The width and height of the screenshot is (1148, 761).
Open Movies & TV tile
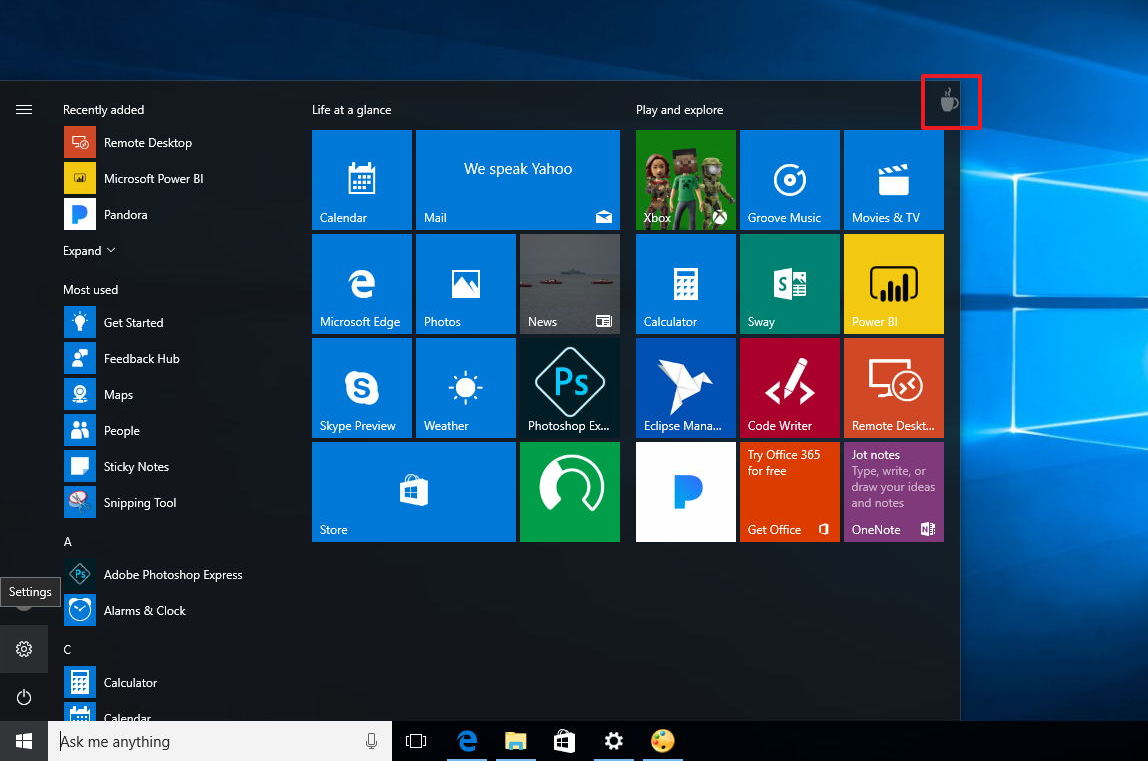[x=893, y=179]
